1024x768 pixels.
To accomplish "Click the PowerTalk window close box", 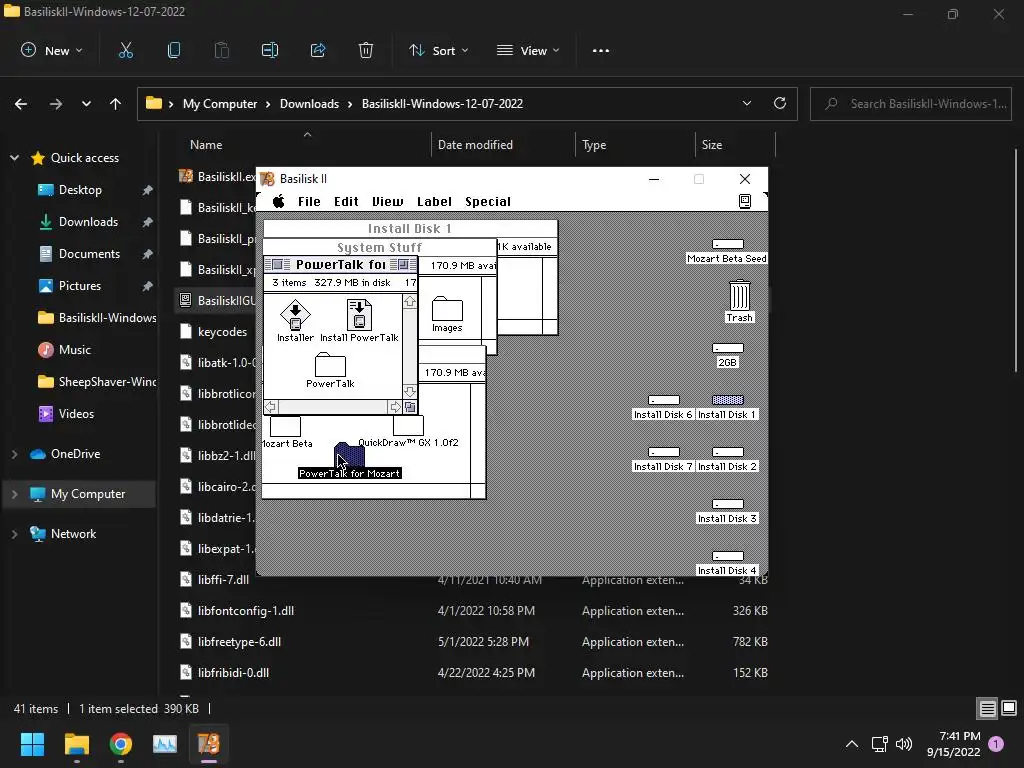I will pos(278,264).
